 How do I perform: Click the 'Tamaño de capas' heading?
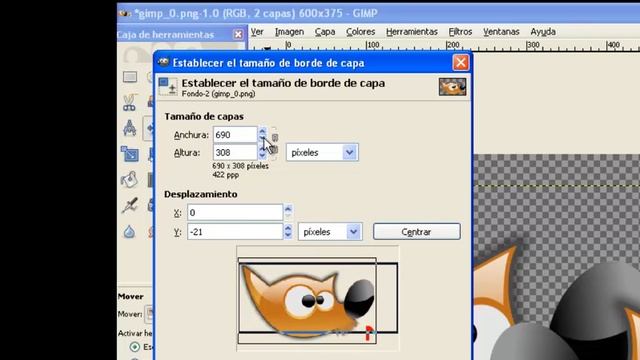pyautogui.click(x=204, y=116)
